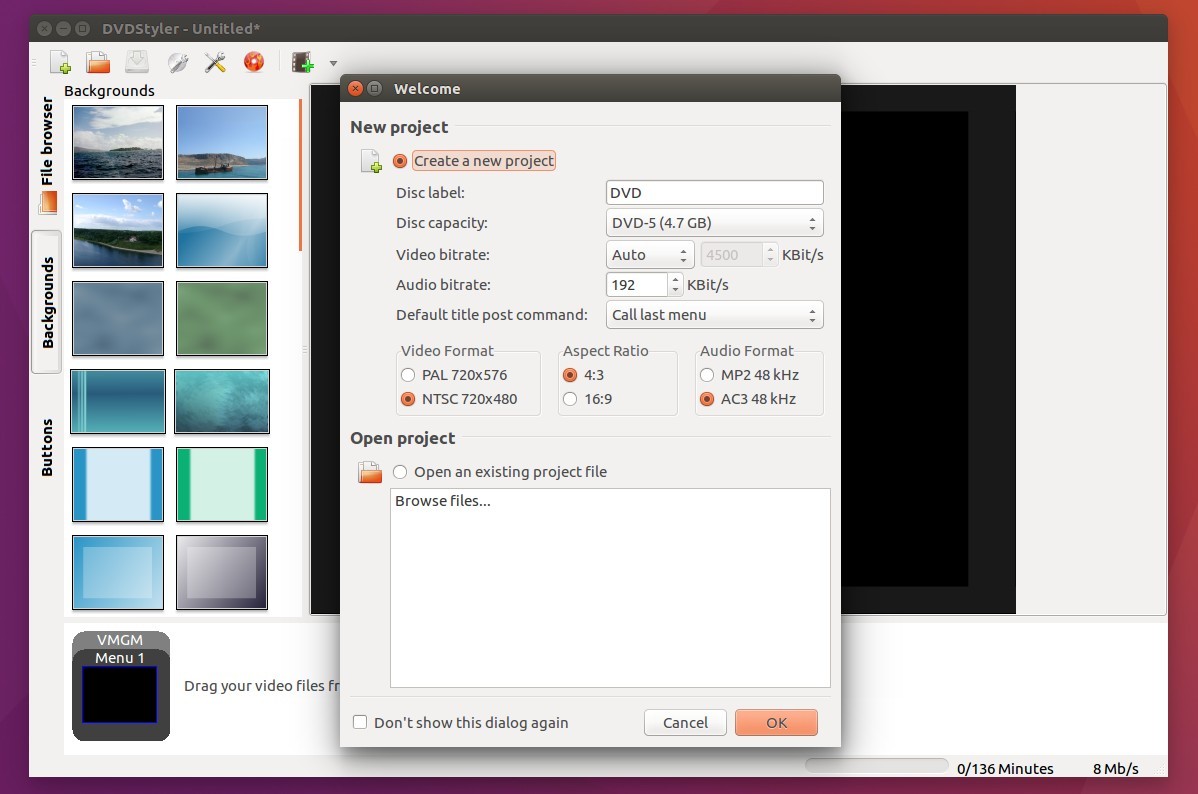Click the Cancel button
Screen dimensions: 1198x794
685,722
